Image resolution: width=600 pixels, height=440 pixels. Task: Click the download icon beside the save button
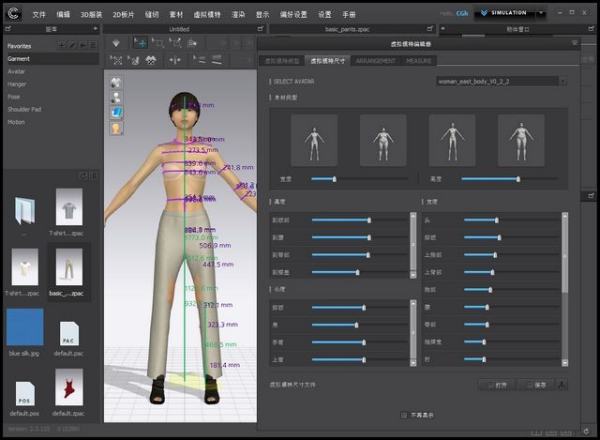coord(560,383)
